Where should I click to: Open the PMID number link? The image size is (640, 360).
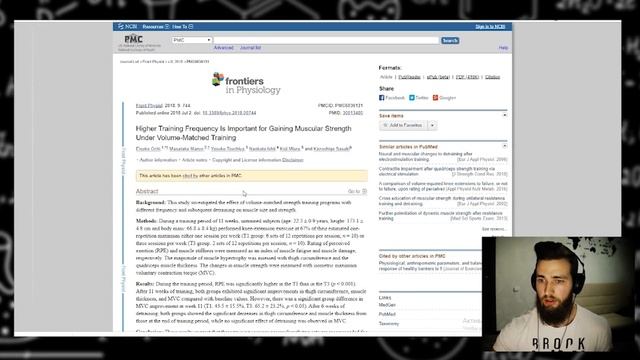click(x=353, y=113)
